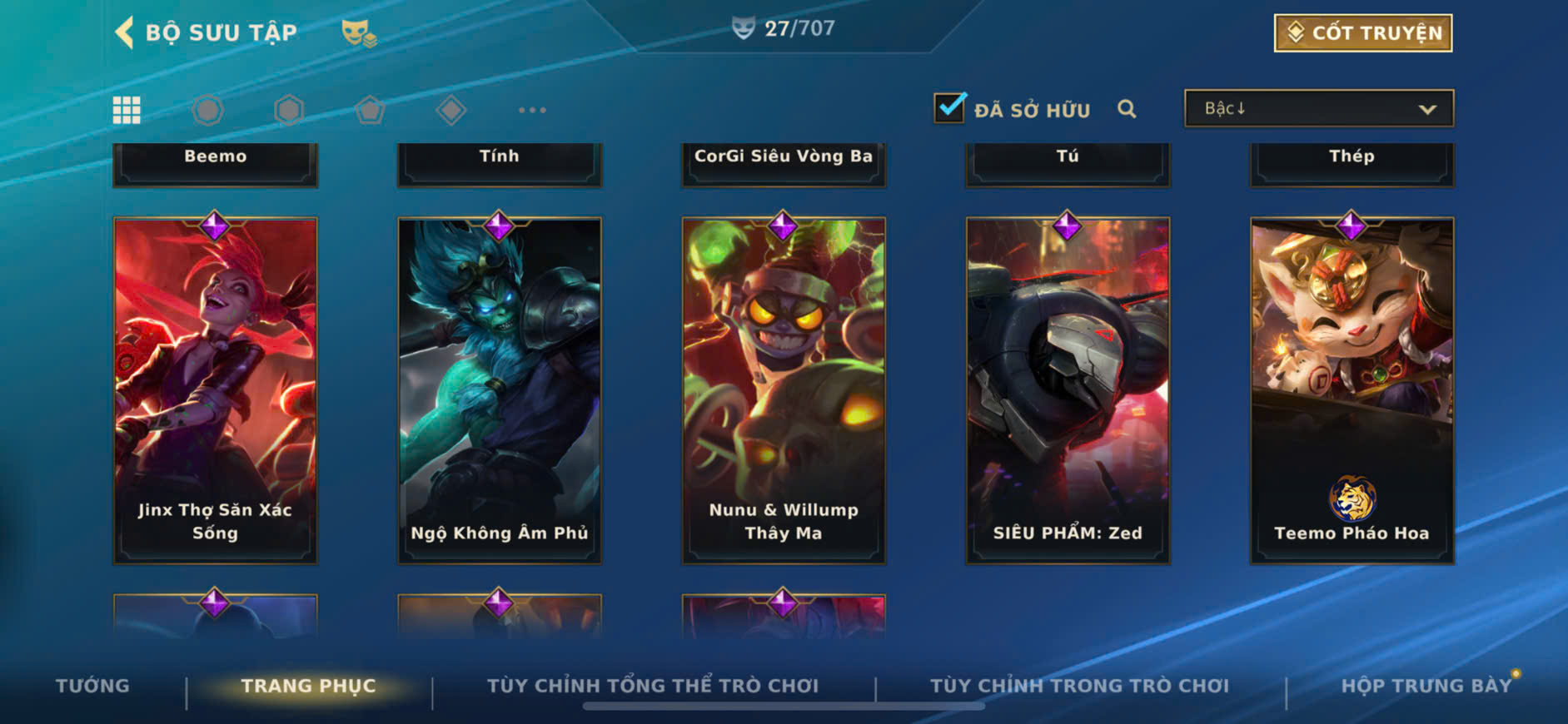Image resolution: width=1568 pixels, height=724 pixels.
Task: Click the horizontal scrollbar at the bottom
Action: (x=784, y=707)
